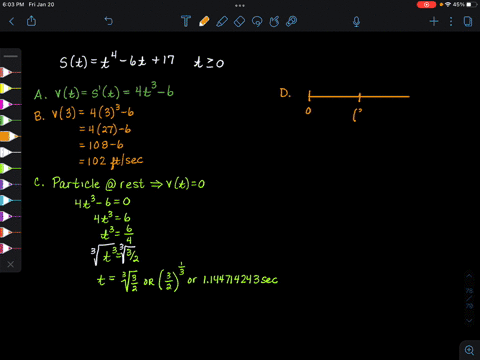Pick the cyan pen in favorites
The image size is (480, 360).
(10, 200)
